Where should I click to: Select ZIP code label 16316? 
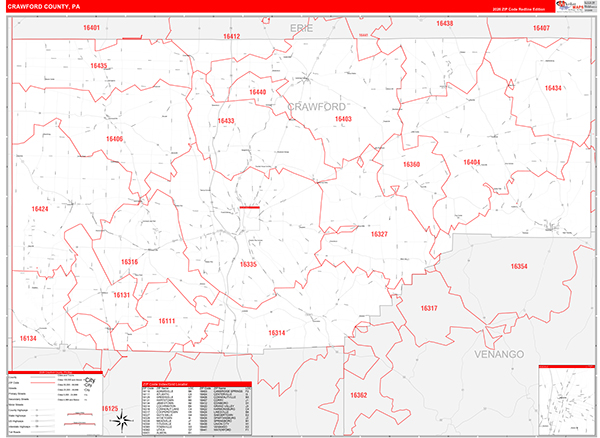[x=129, y=262]
